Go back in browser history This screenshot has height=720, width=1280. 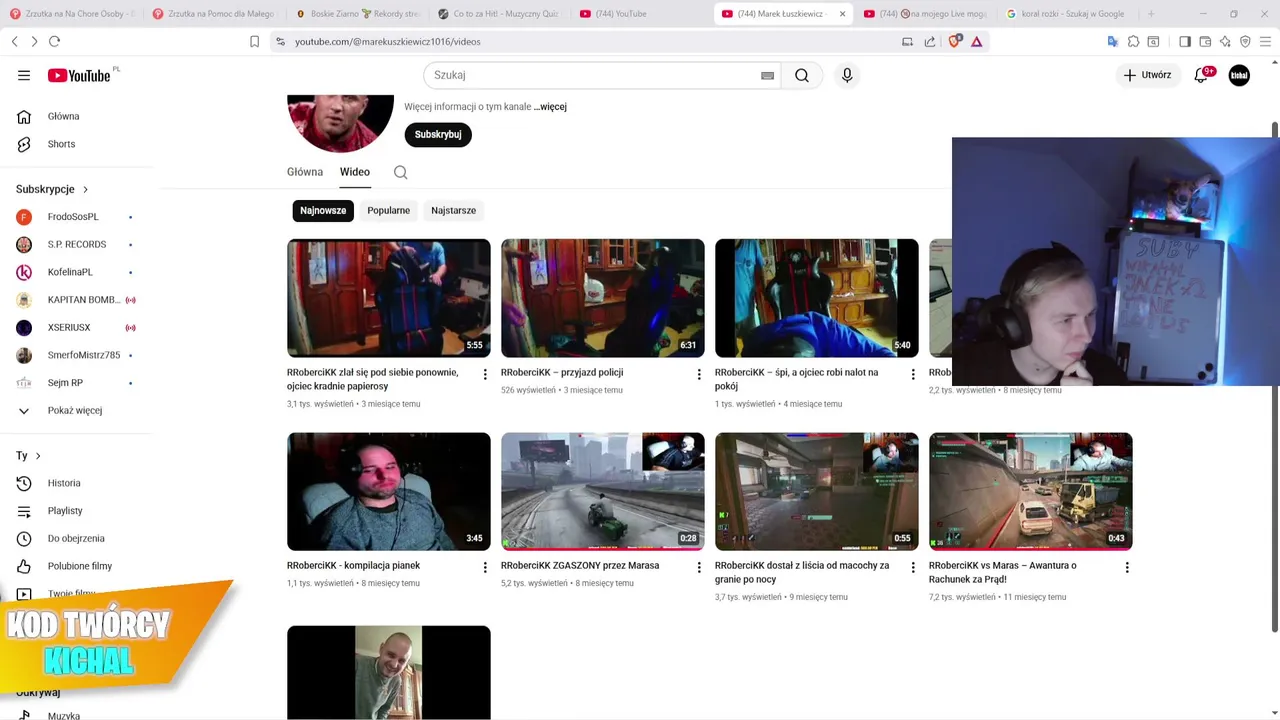[x=14, y=41]
